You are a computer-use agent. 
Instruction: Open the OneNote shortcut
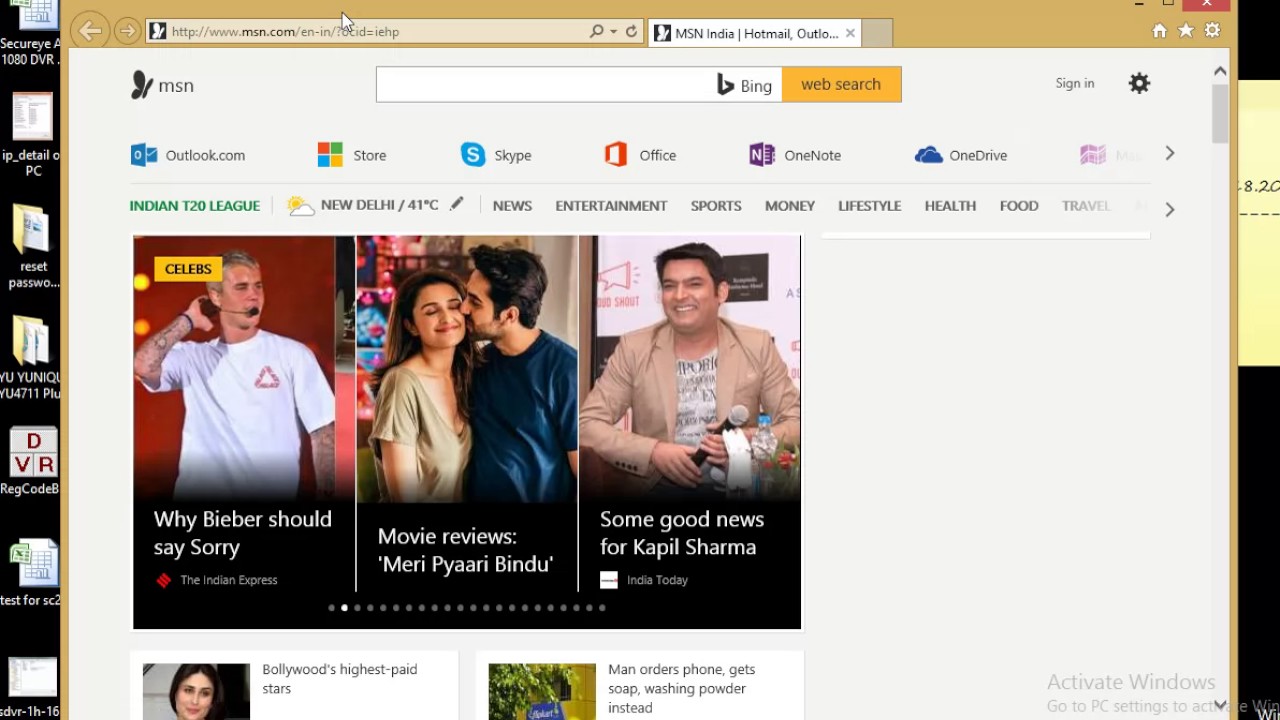pyautogui.click(x=795, y=155)
